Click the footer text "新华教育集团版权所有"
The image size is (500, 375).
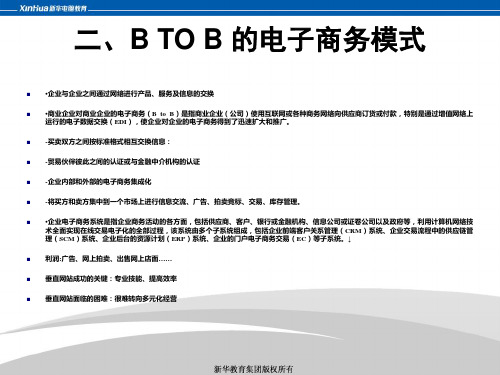pos(253,369)
